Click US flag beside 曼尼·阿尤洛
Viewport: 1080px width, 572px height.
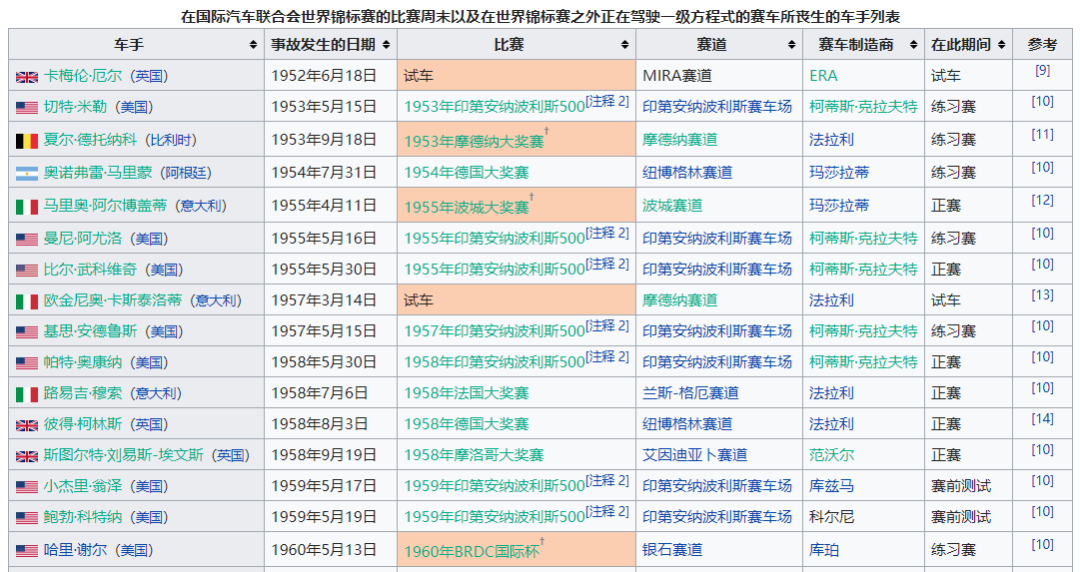[x=27, y=239]
